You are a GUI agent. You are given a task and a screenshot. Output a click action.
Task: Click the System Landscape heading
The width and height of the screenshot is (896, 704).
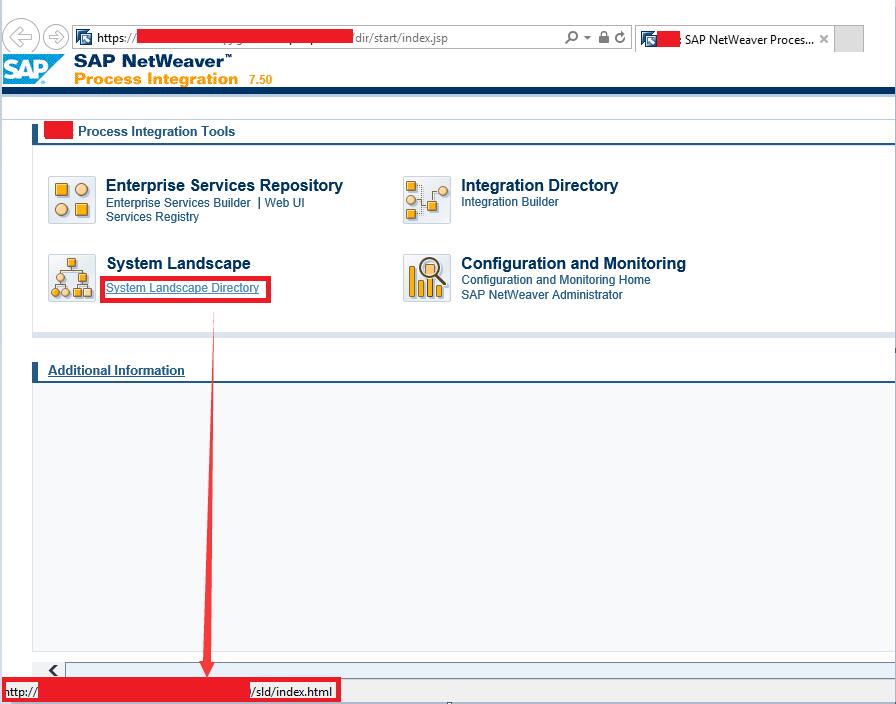(x=179, y=263)
